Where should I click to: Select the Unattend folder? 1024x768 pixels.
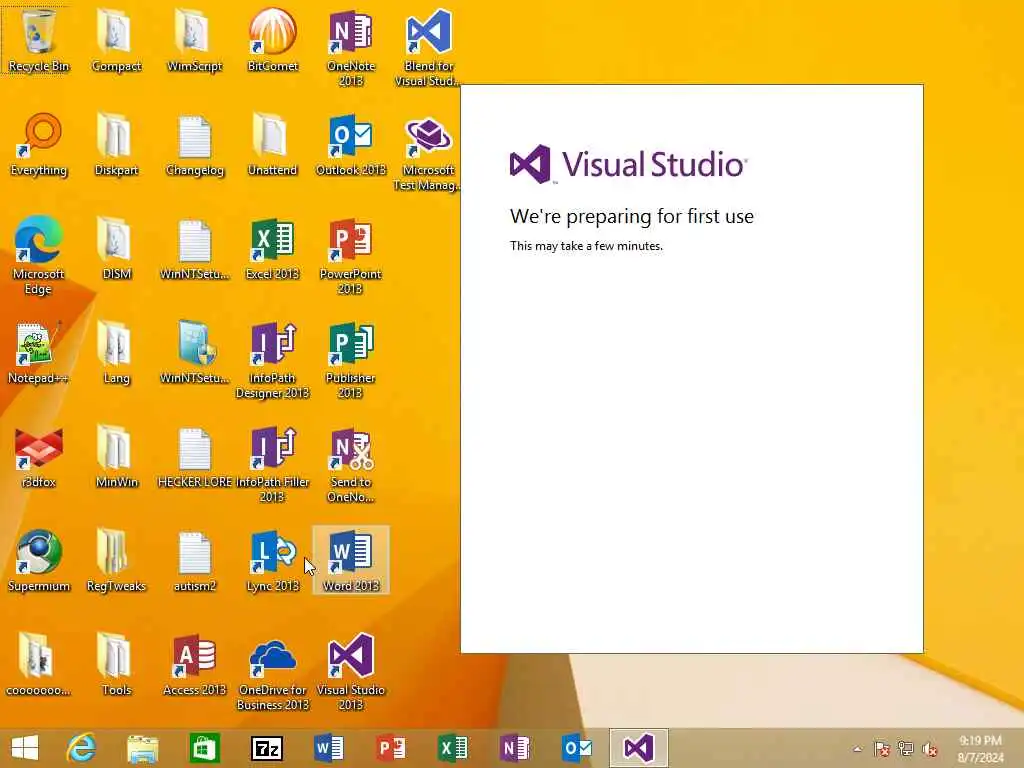[x=273, y=144]
